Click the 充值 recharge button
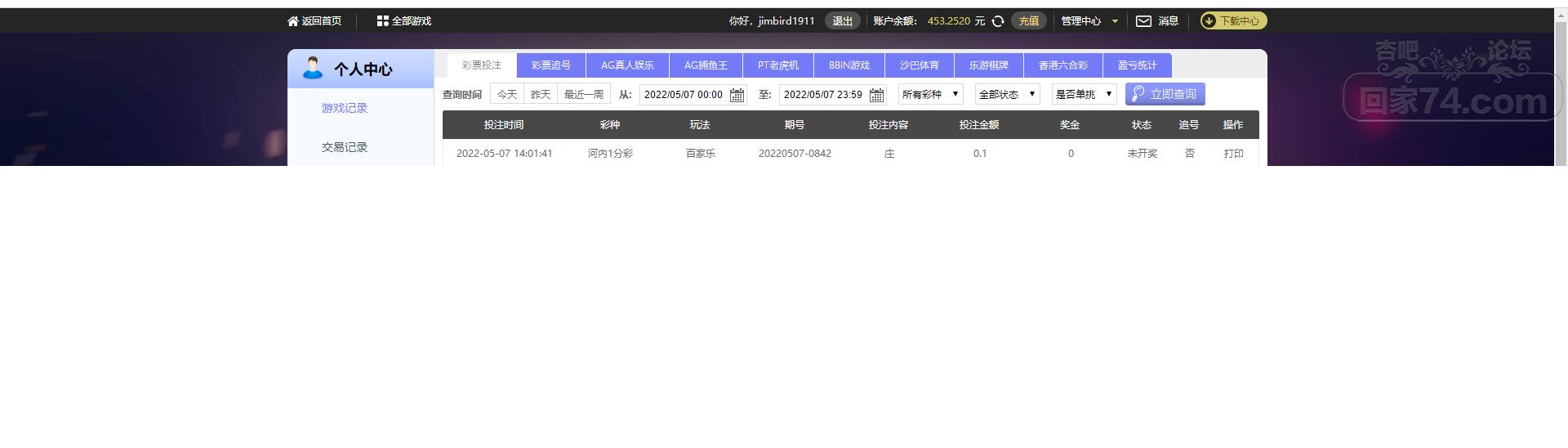1568x448 pixels. (1029, 21)
